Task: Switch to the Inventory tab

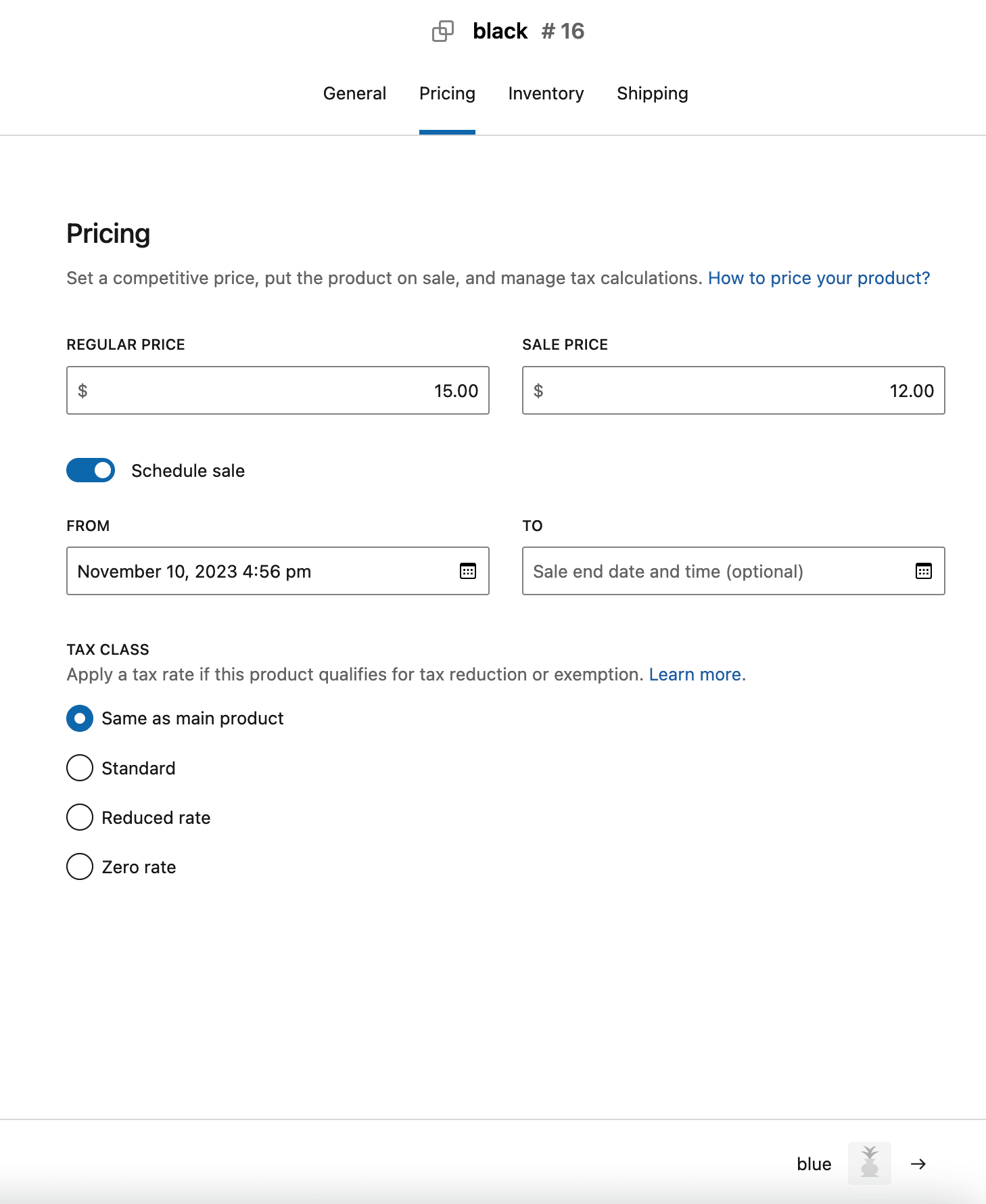Action: [546, 93]
